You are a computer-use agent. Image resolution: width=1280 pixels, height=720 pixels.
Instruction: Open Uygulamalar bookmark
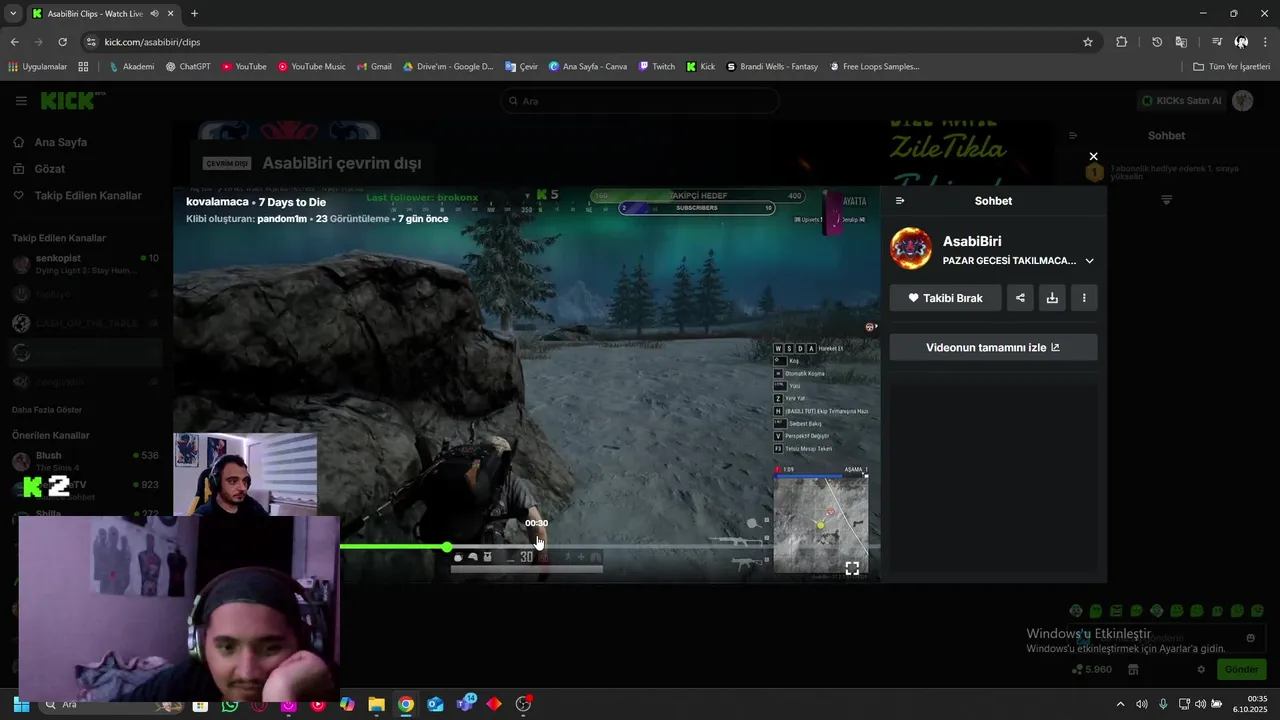(37, 67)
